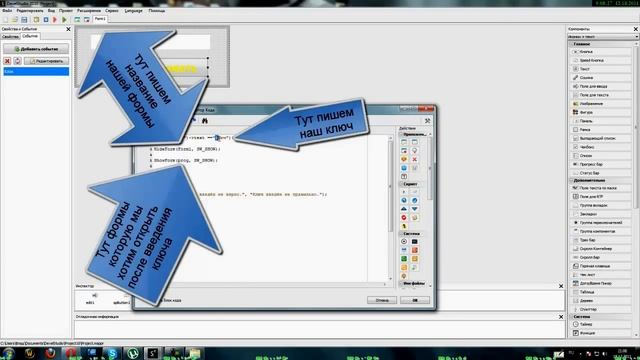This screenshot has height=360, width=640.
Task: Switch to the Свойства tab
Action: [x=11, y=36]
